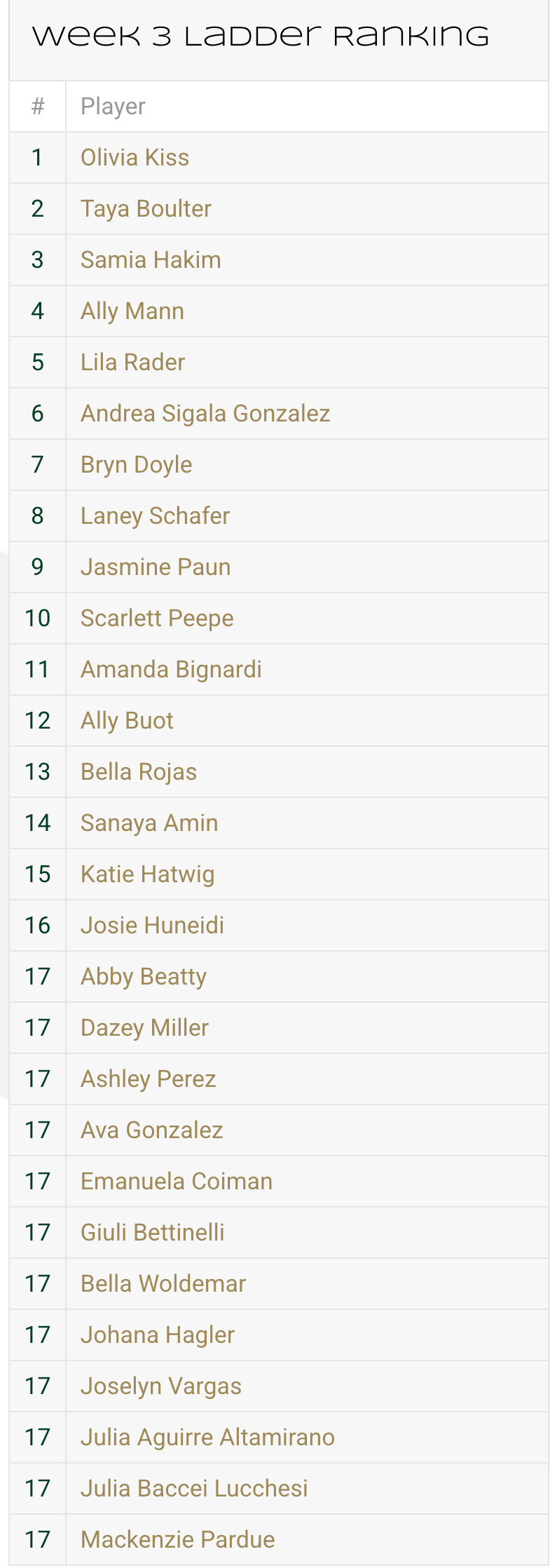Open Jasmine Paun's player page
The image size is (550, 1568).
[x=156, y=567]
